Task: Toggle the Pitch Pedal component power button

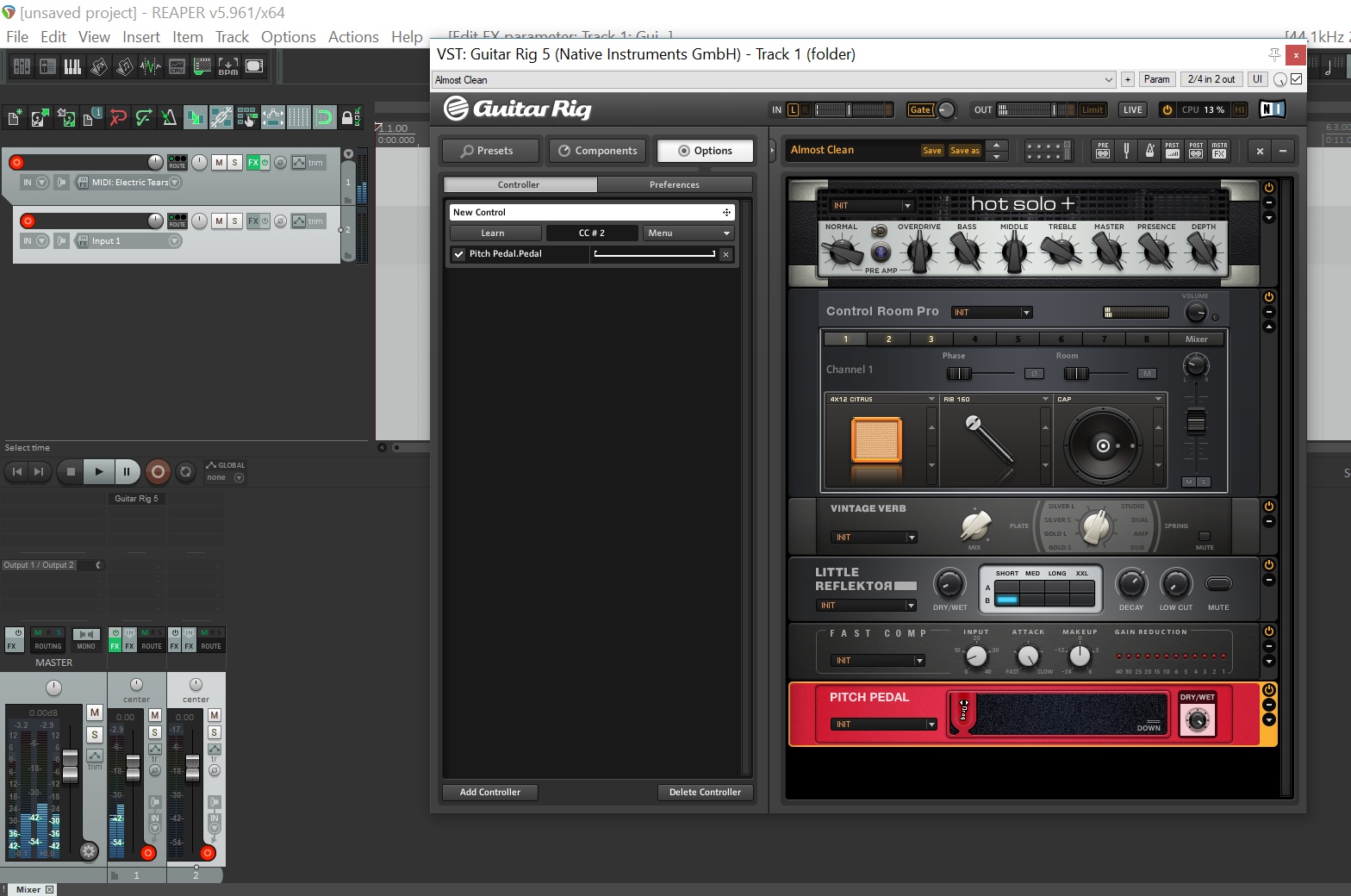Action: (1268, 690)
